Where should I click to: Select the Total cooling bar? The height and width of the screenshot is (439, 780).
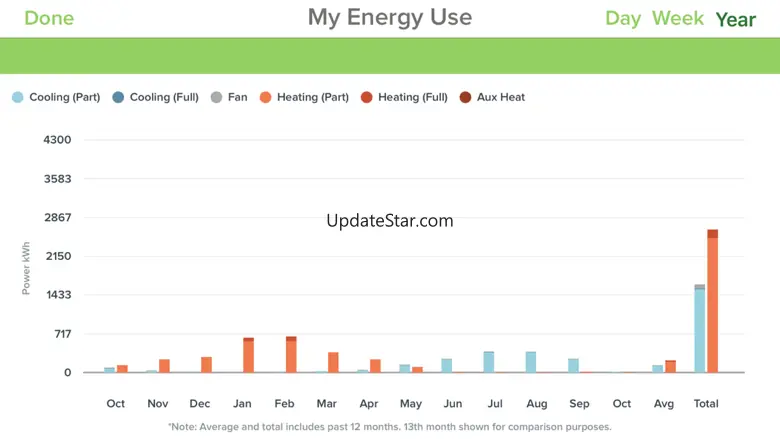tap(700, 330)
